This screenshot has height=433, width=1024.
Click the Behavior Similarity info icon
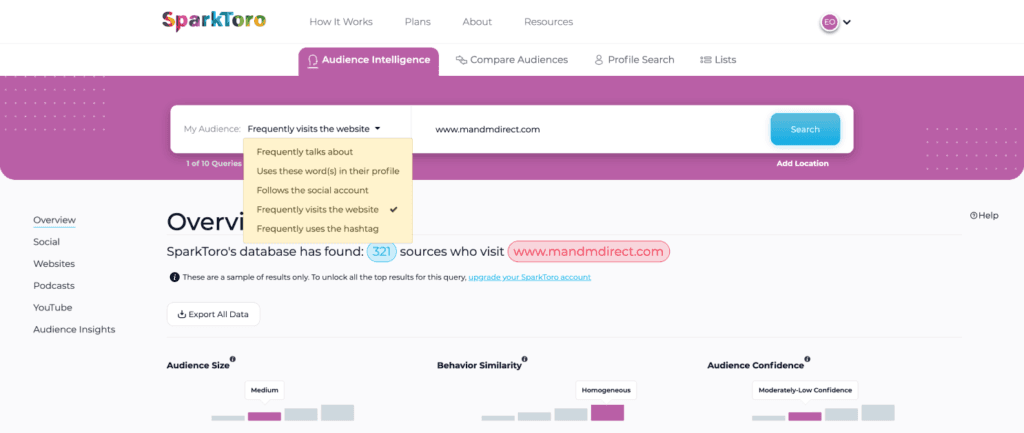click(x=525, y=359)
